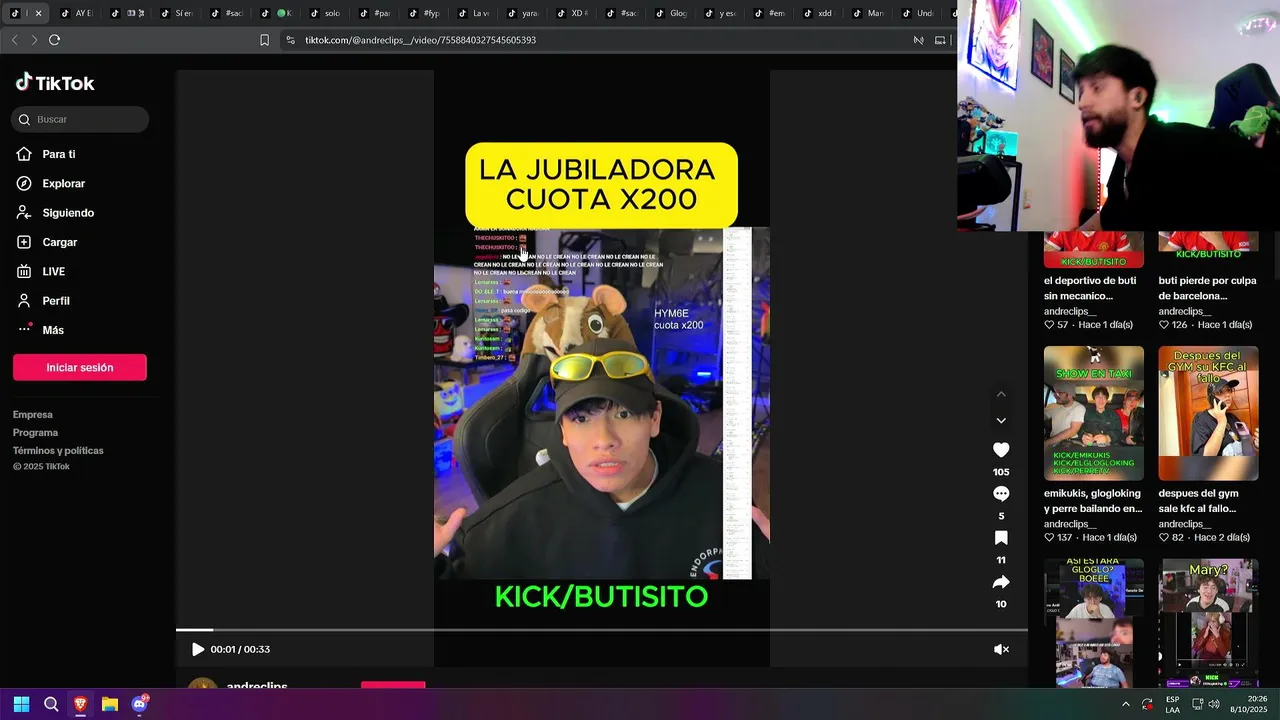This screenshot has width=1280, height=720.
Task: Click the video progress bar
Action: 601,630
